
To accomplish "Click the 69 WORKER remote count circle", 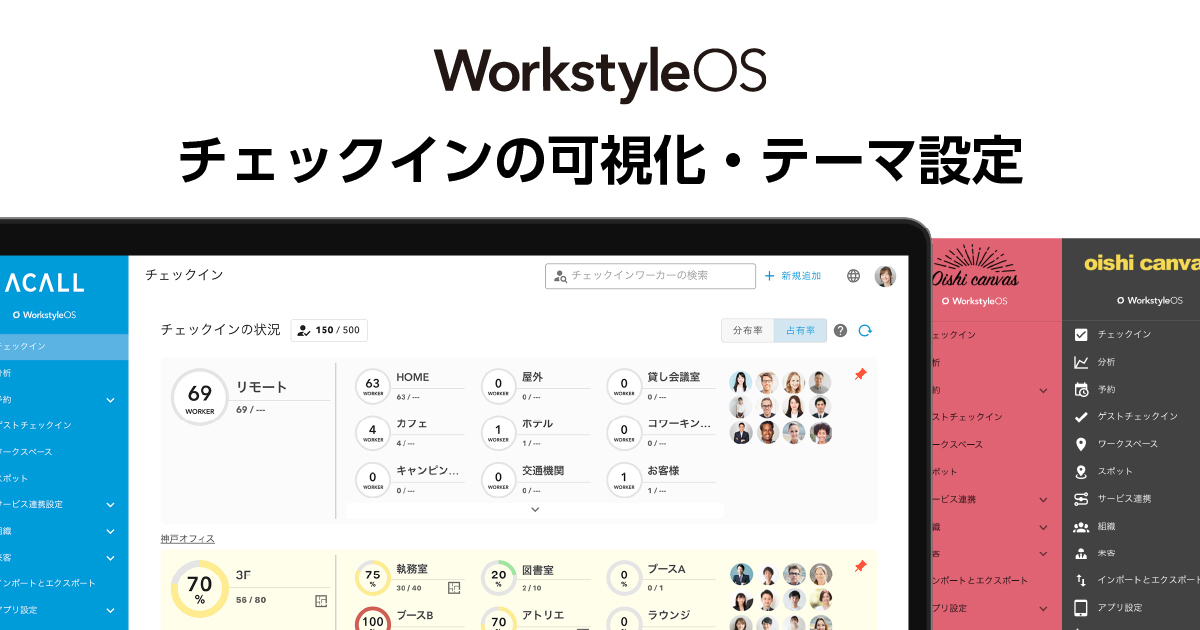I will 200,397.
